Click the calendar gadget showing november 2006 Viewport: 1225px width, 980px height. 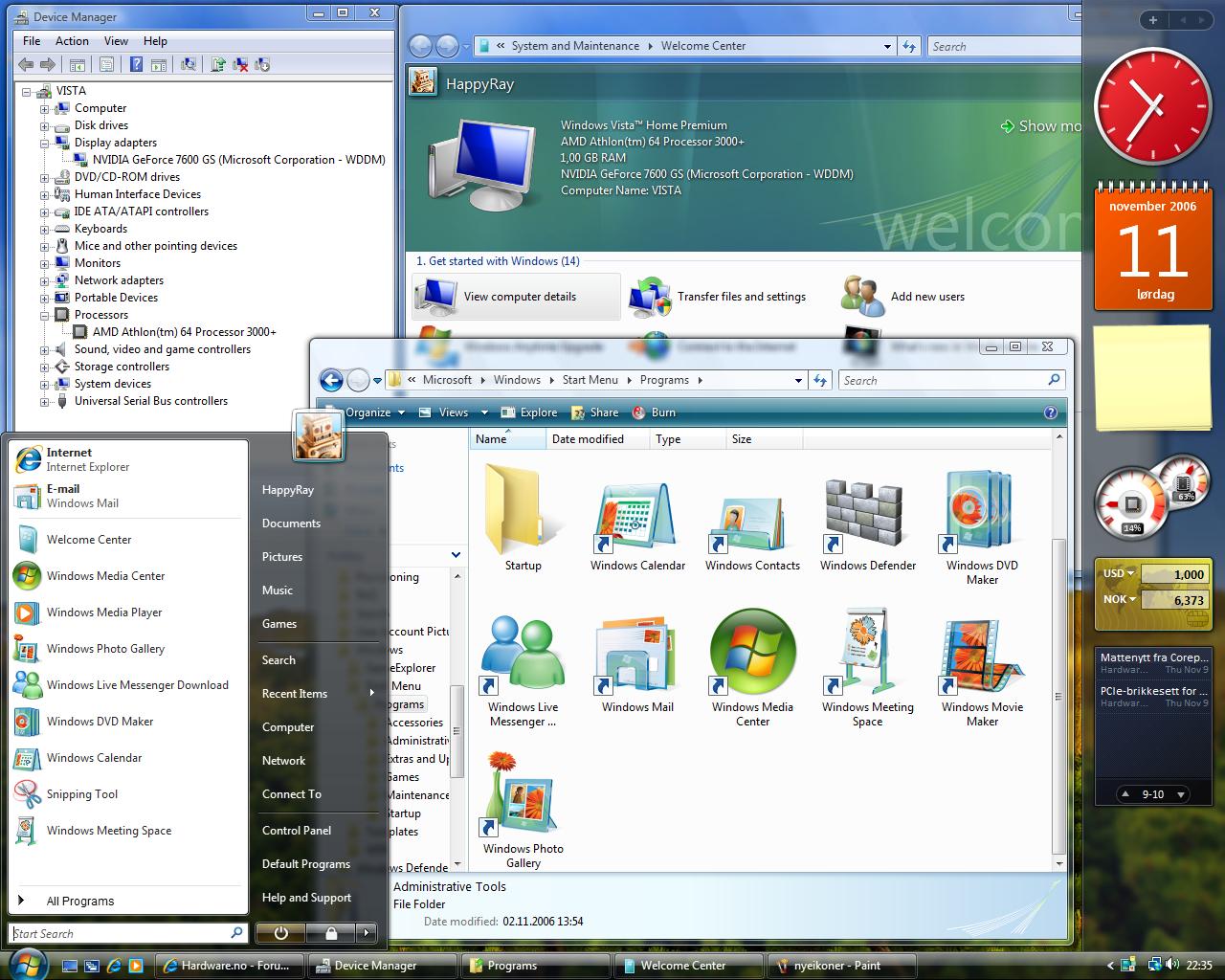1153,246
